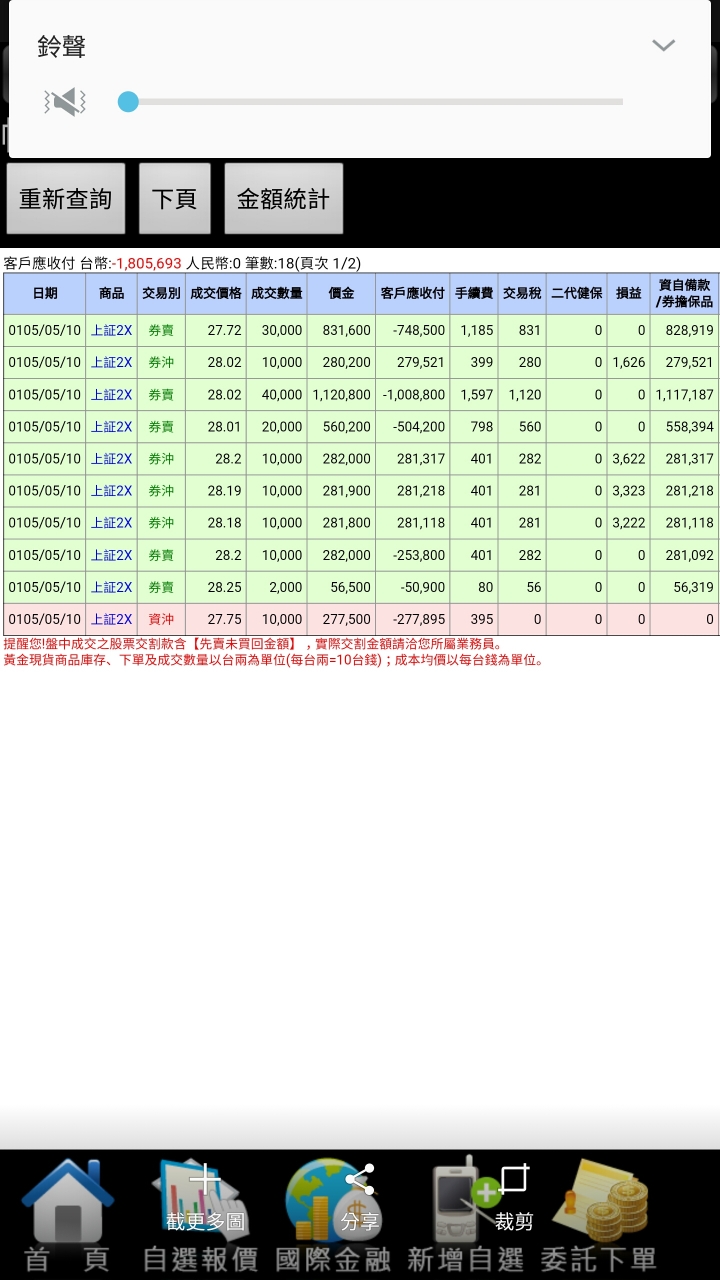Select the 資沖 transaction type cell

click(x=161, y=619)
